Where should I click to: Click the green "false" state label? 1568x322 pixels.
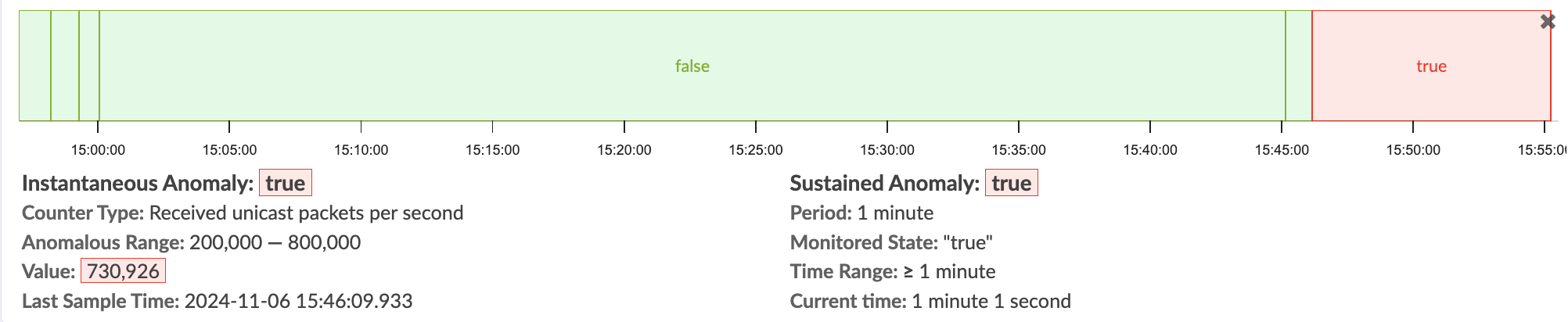click(692, 66)
